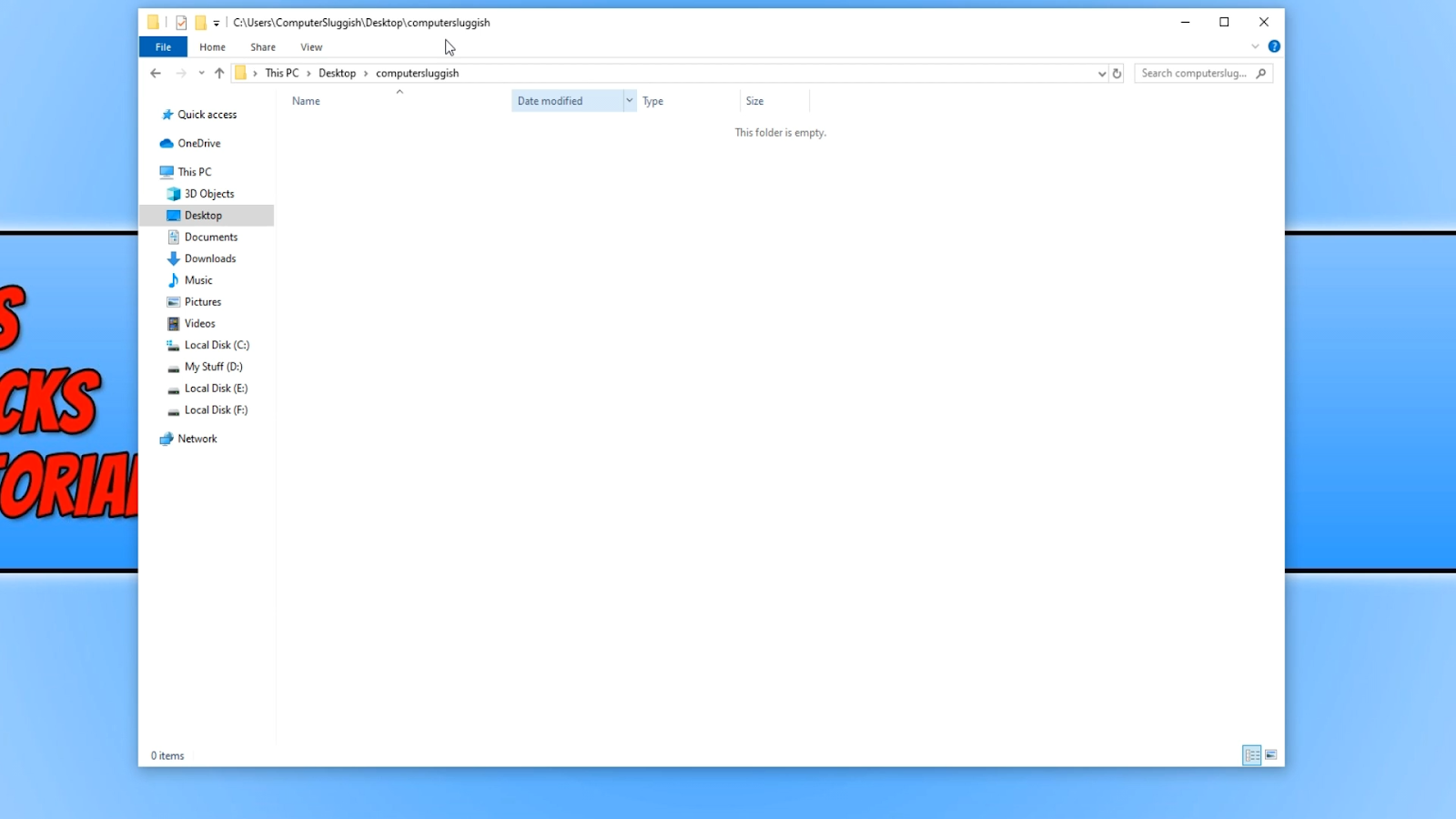Click the Properties icon in title bar
This screenshot has width=1456, height=819.
[x=182, y=22]
